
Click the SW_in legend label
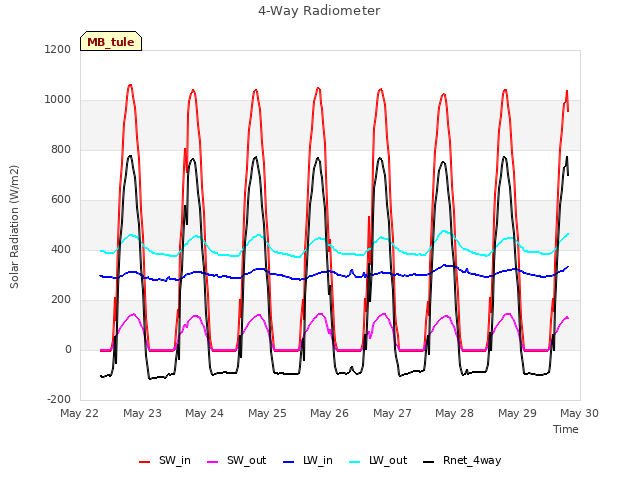tap(175, 461)
